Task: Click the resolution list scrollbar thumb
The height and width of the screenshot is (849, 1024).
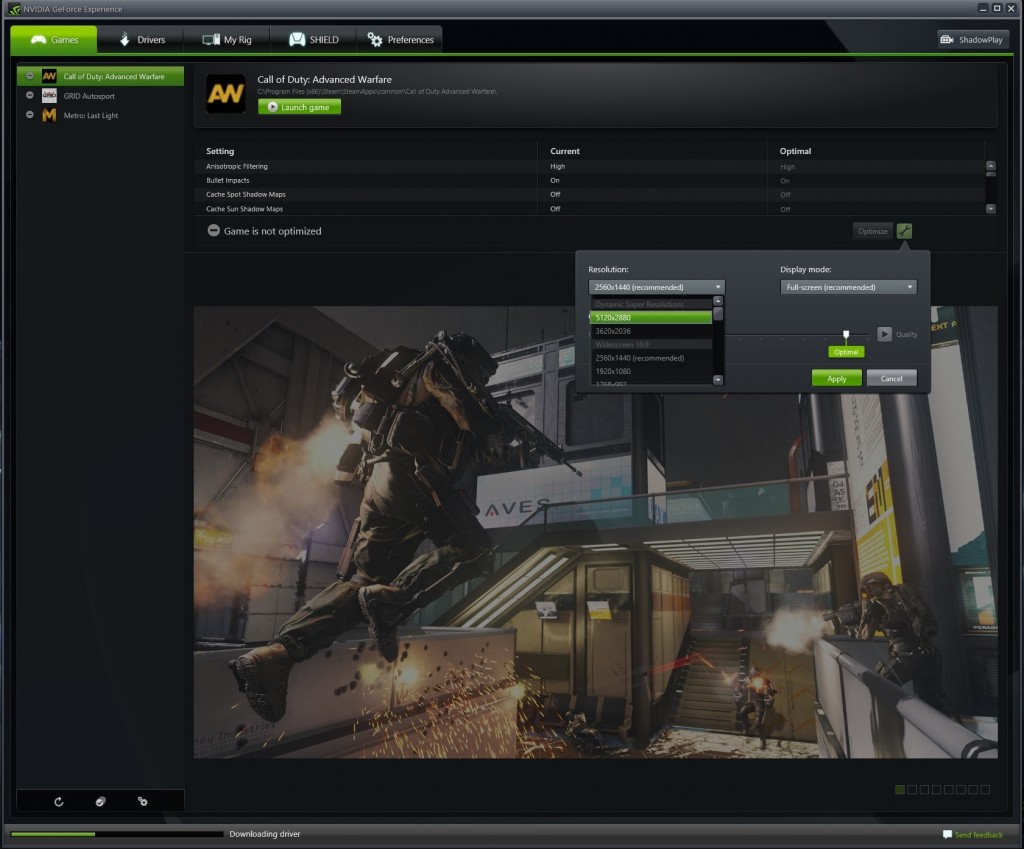Action: [x=718, y=313]
